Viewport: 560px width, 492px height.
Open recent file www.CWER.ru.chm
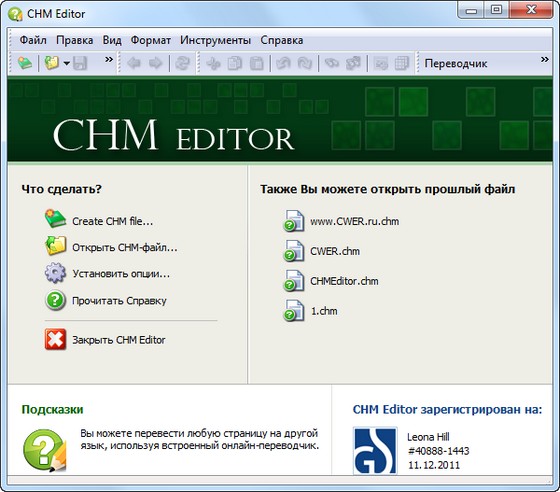pos(354,221)
